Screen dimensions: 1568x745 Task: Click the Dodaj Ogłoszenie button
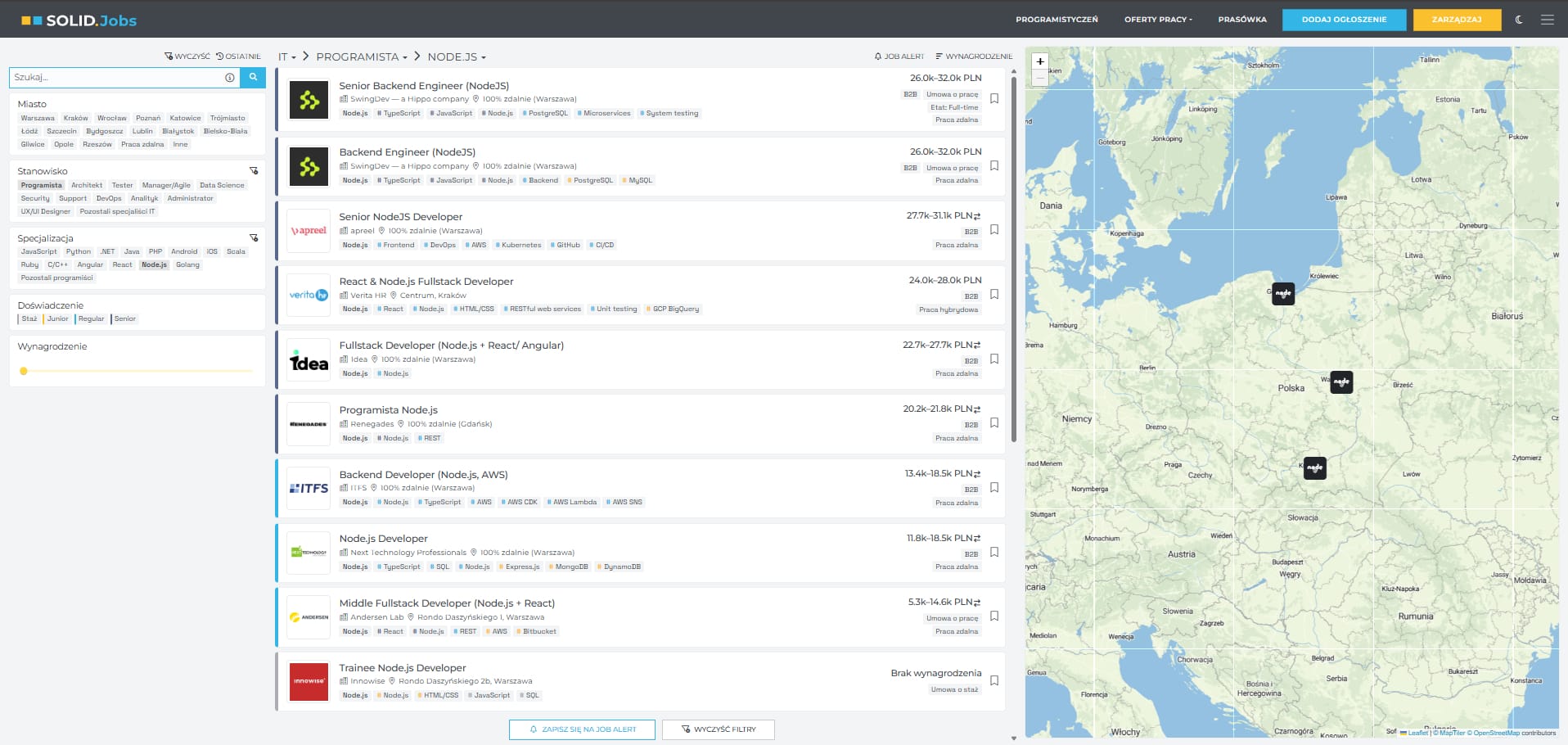(1344, 20)
